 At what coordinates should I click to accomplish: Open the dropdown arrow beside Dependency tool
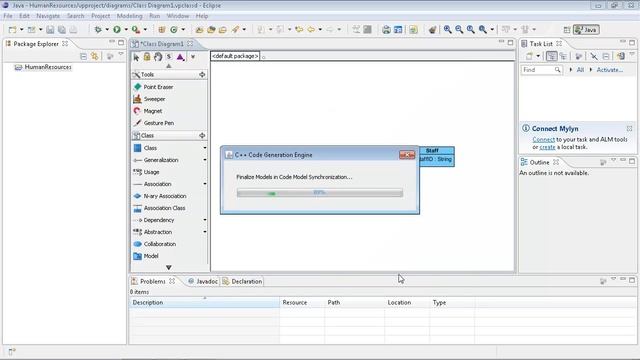point(205,220)
